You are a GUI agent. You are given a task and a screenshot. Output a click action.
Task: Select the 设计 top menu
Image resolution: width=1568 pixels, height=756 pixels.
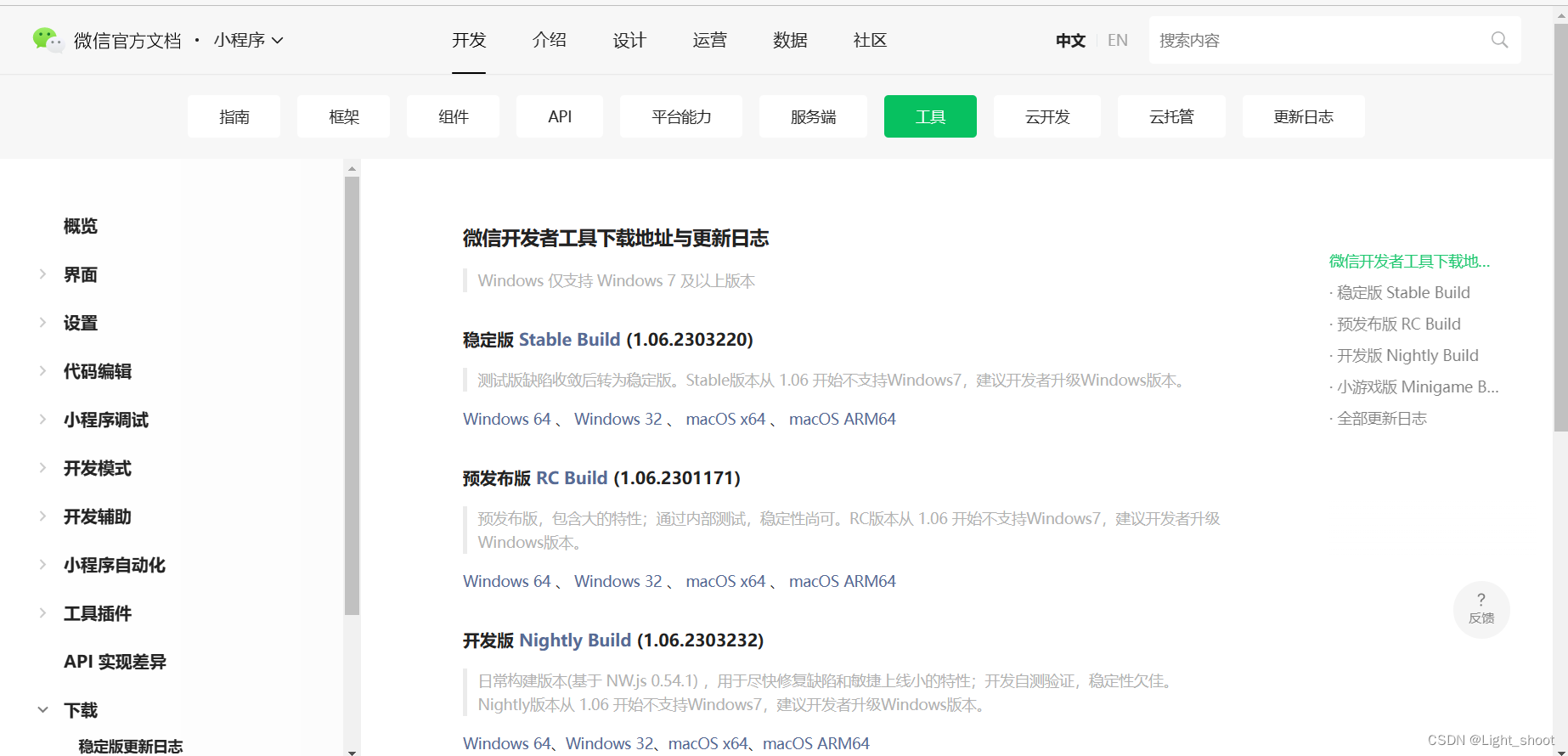click(x=629, y=40)
